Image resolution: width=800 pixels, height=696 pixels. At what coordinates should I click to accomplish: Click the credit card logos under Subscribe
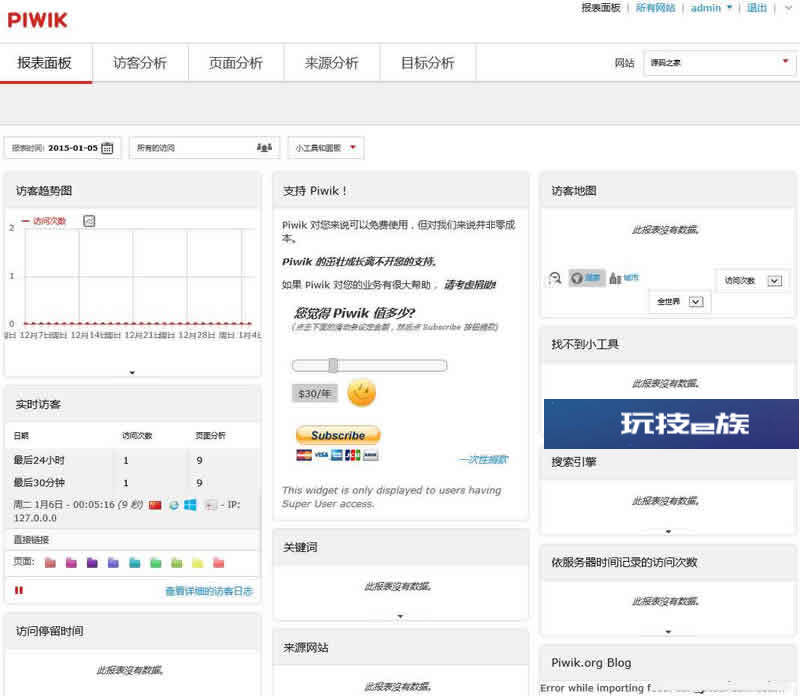click(337, 455)
